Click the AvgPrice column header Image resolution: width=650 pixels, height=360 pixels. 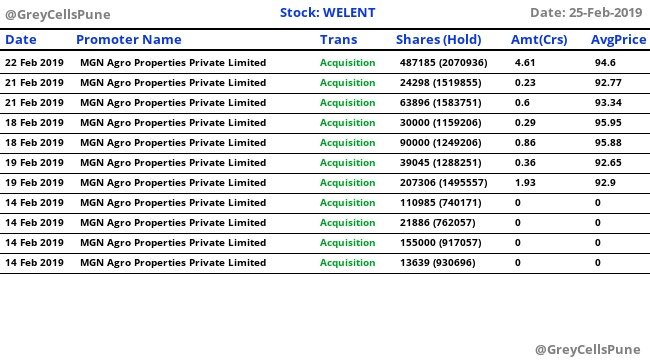pyautogui.click(x=618, y=40)
